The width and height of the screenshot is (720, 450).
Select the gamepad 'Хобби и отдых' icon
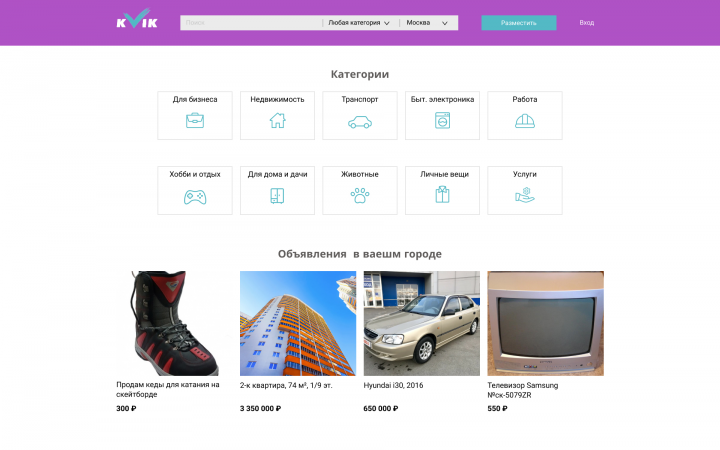pos(195,196)
